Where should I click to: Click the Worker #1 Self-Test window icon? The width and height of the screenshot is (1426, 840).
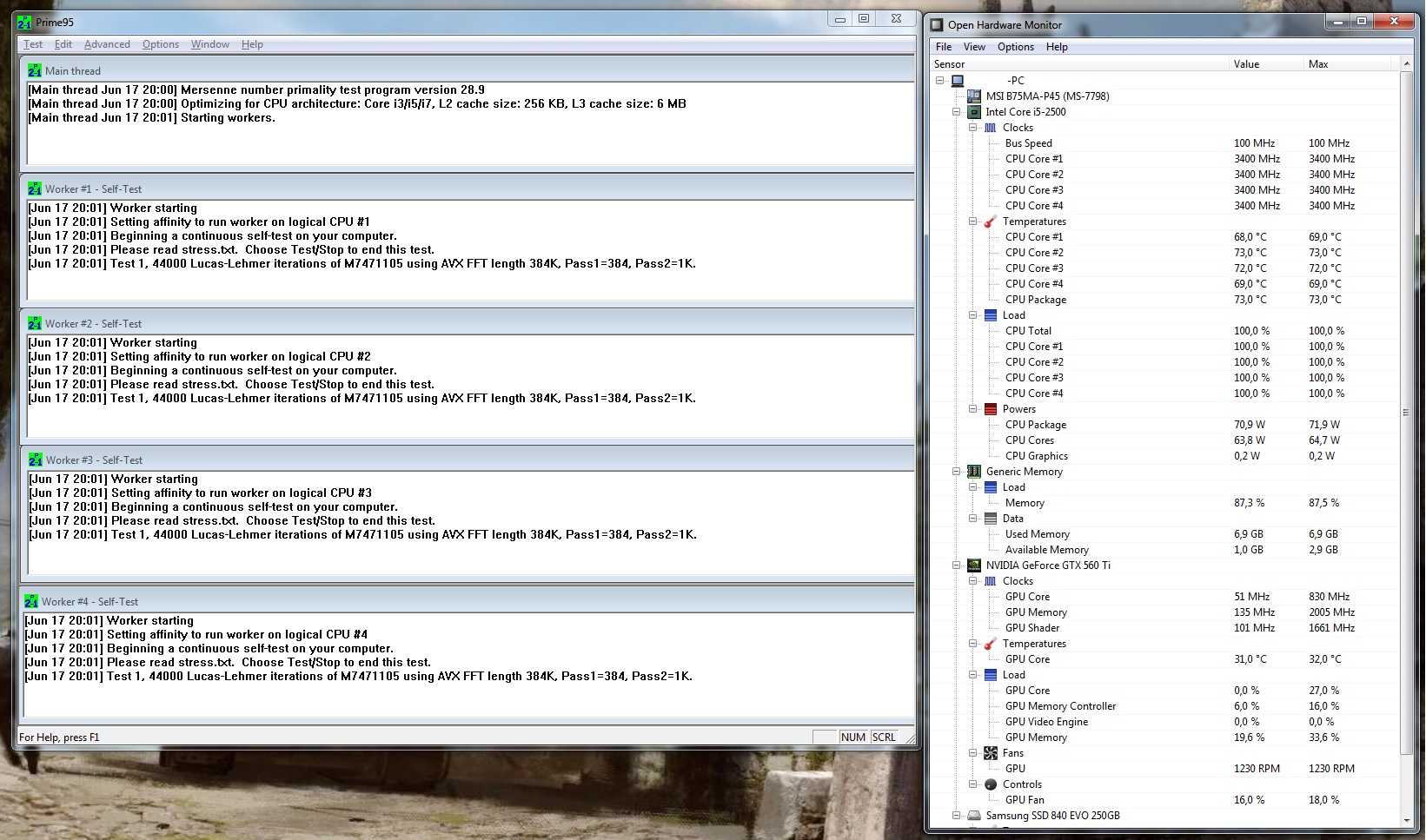(35, 189)
